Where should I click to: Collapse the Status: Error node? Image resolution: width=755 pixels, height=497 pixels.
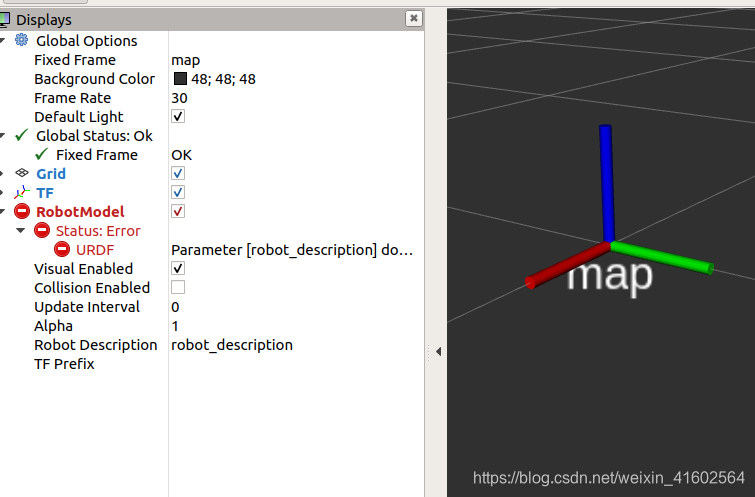point(20,231)
